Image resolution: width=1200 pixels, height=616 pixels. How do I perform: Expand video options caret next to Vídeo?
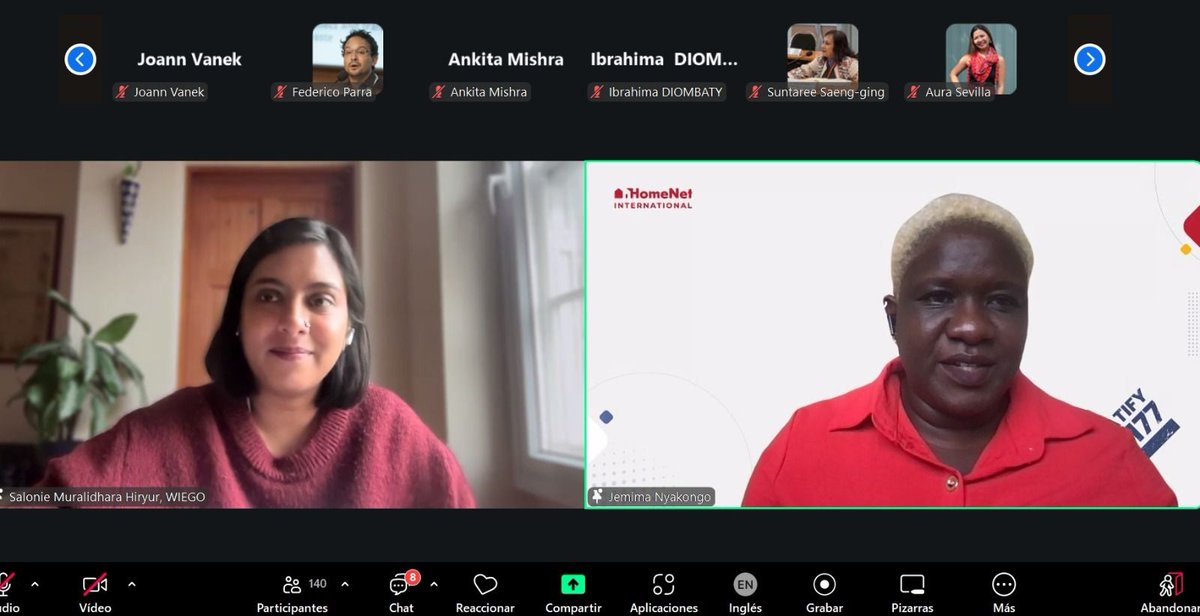click(x=131, y=584)
